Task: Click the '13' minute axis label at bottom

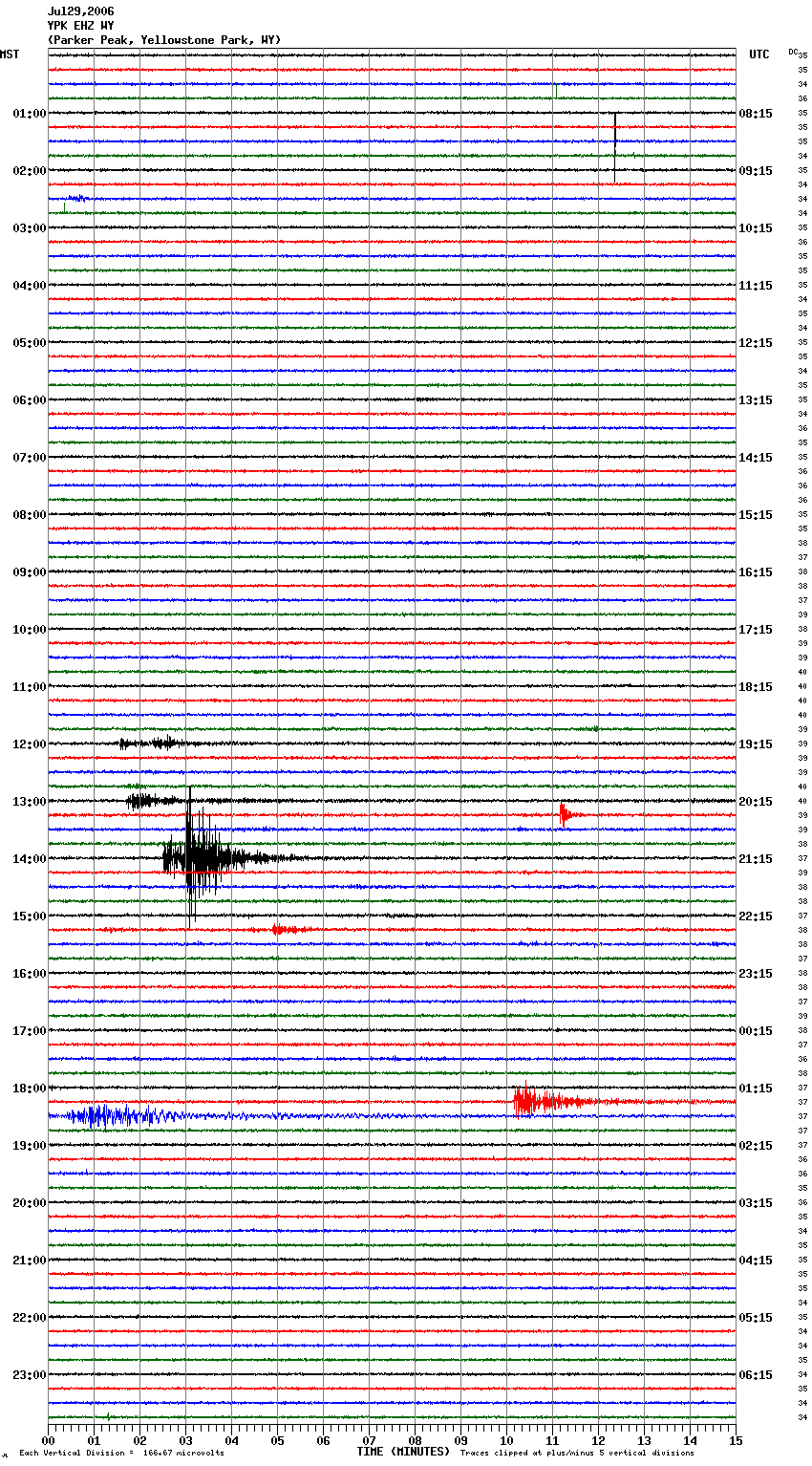Action: (645, 1440)
